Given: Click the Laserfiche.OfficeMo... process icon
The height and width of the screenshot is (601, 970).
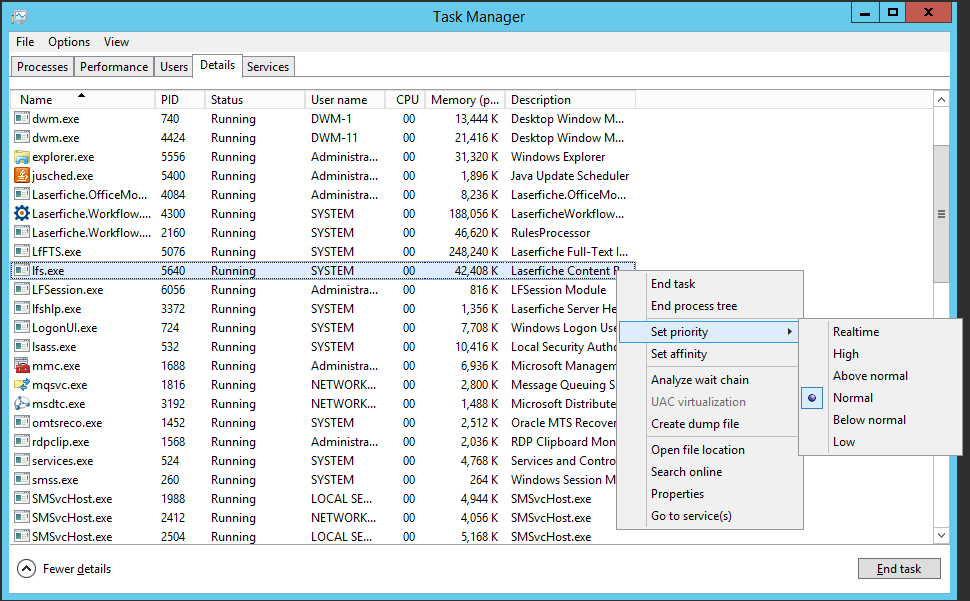Looking at the screenshot, I should pyautogui.click(x=22, y=195).
